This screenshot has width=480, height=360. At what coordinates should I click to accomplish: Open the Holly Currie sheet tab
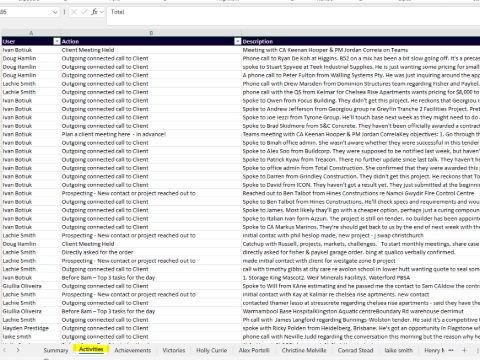tap(212, 350)
